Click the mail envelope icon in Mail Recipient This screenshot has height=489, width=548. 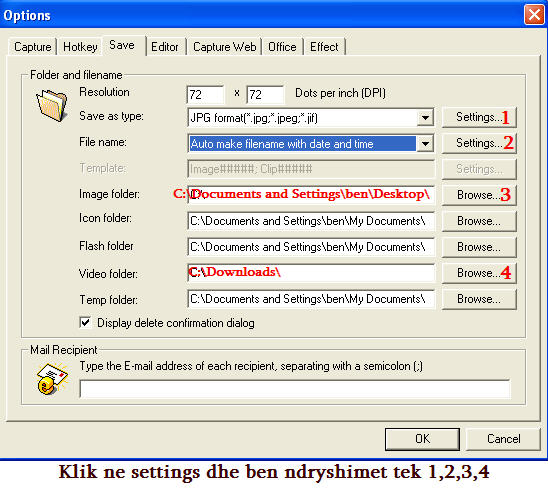[x=52, y=379]
